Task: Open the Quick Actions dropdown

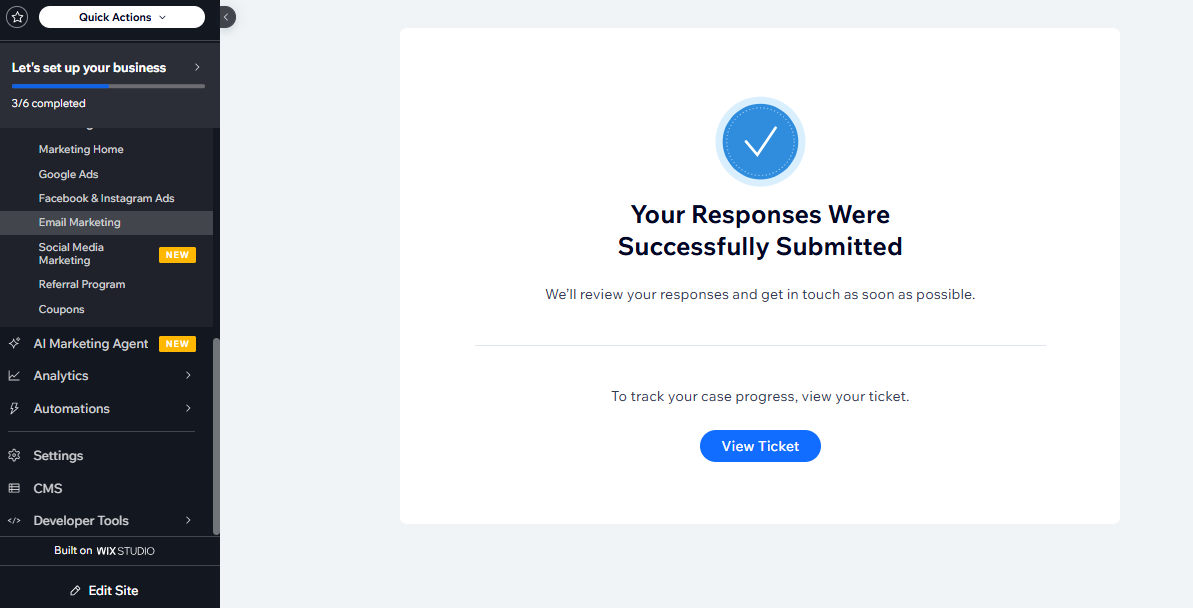Action: point(122,17)
